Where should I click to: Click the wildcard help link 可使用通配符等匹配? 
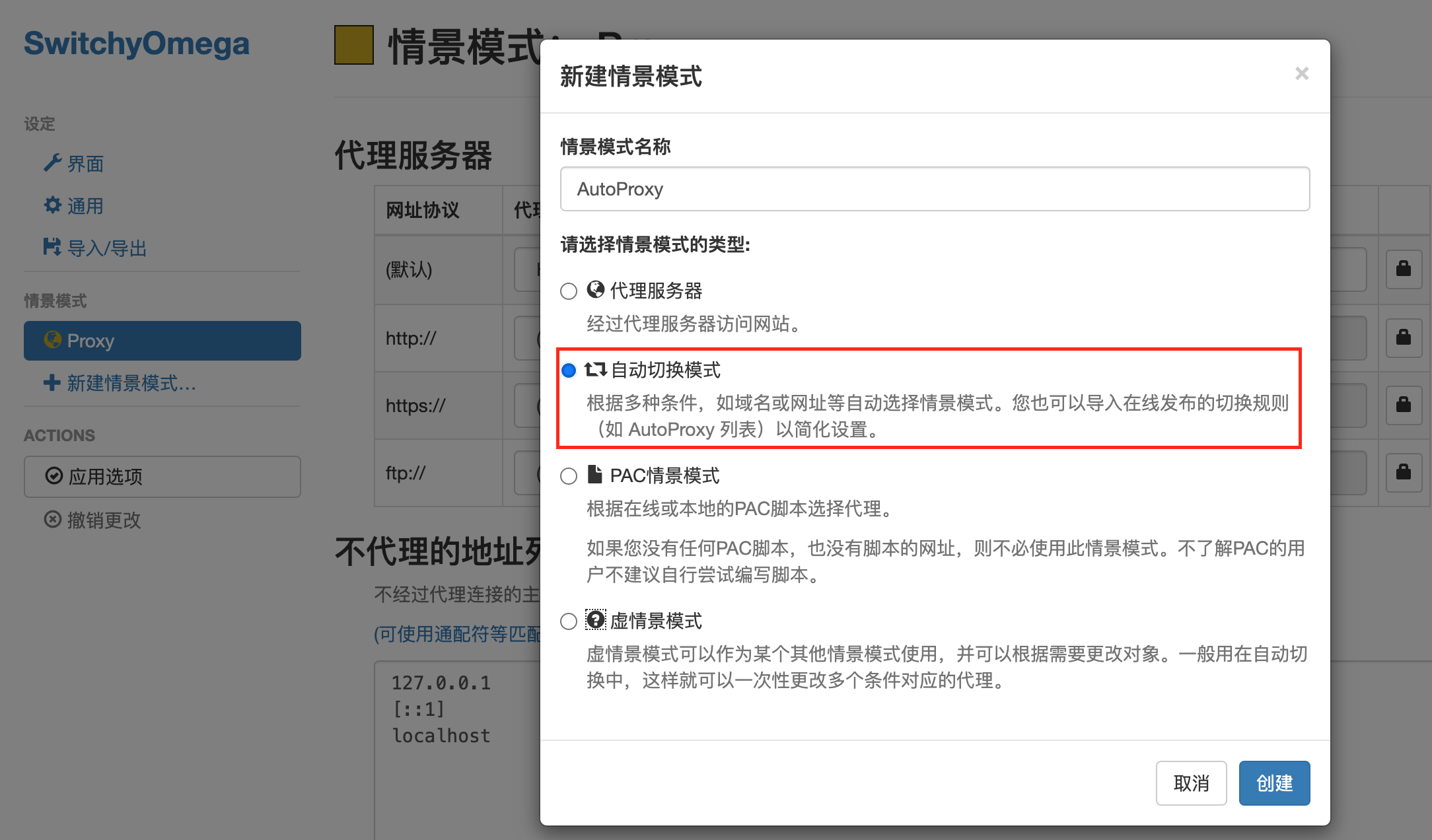pyautogui.click(x=457, y=634)
